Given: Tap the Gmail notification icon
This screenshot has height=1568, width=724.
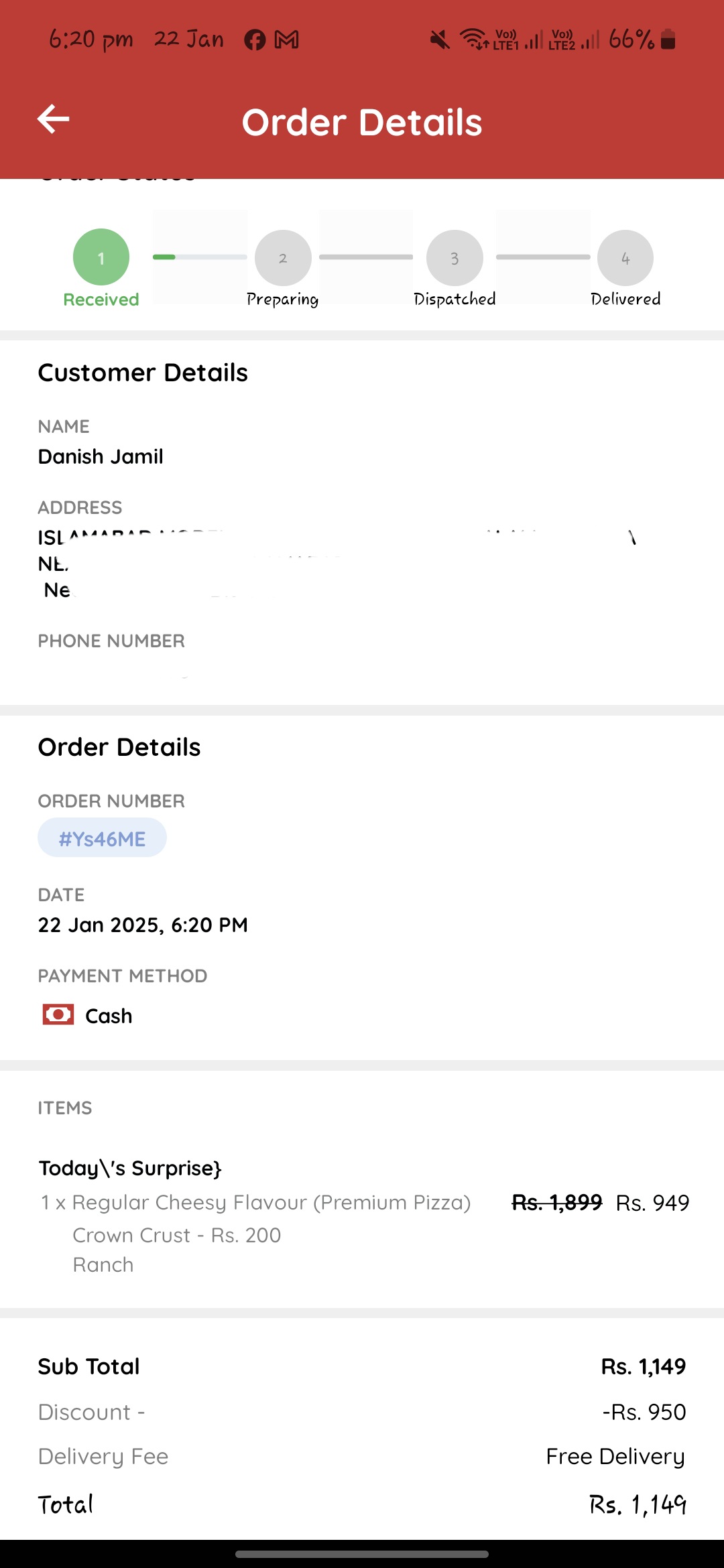Looking at the screenshot, I should (287, 40).
